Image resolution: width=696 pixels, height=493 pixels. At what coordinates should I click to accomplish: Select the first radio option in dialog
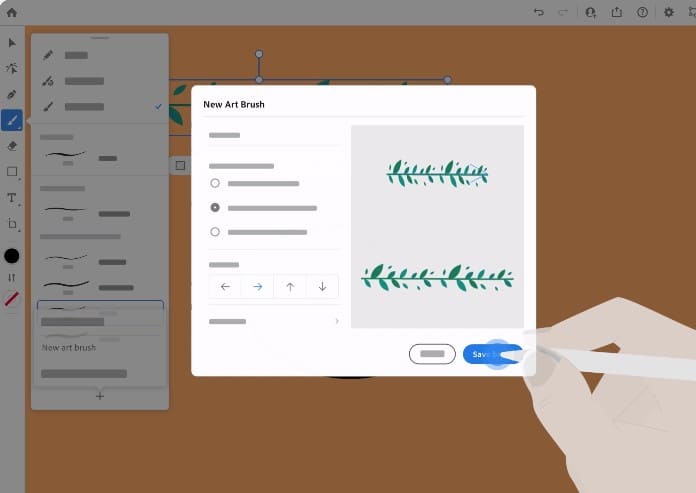pos(215,184)
